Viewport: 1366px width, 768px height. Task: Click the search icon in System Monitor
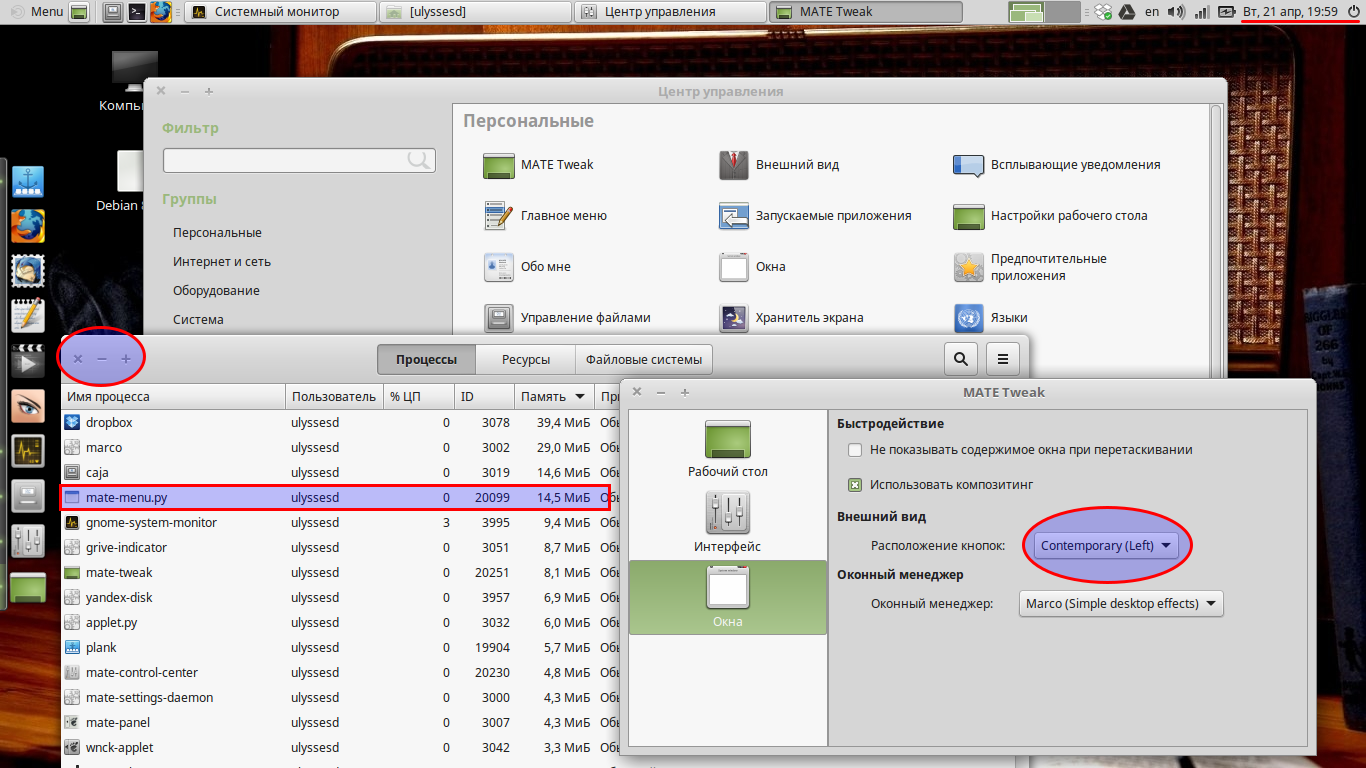960,358
